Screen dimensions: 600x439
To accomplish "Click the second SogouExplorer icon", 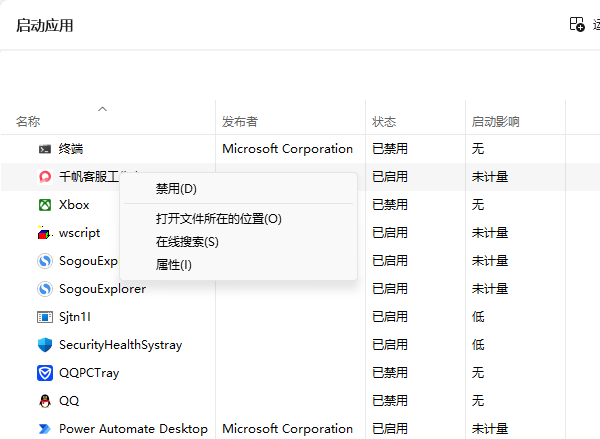I will 45,289.
